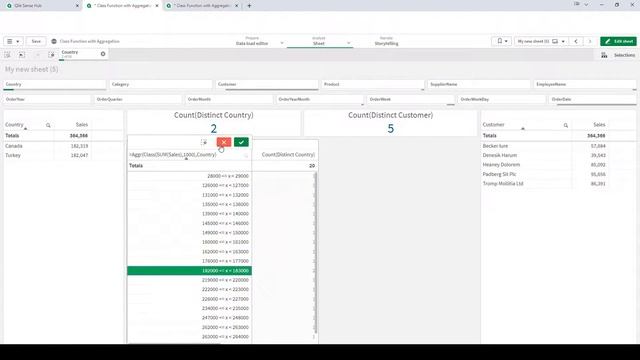640x360 pixels.
Task: Close the Qlik Sense Hub browser tab
Action: [x=77, y=6]
